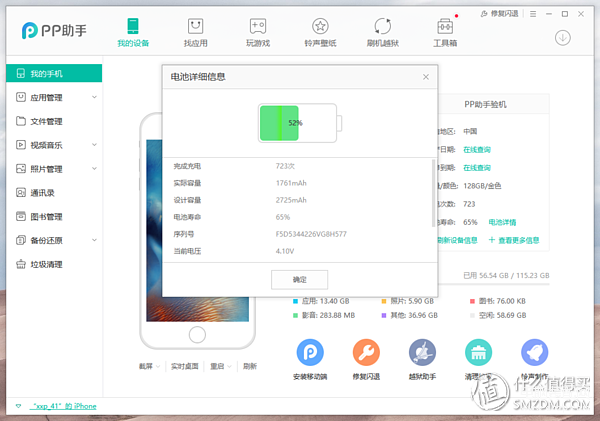This screenshot has height=421, width=600.
Task: Open the hamburger menu in title bar
Action: click(x=533, y=14)
